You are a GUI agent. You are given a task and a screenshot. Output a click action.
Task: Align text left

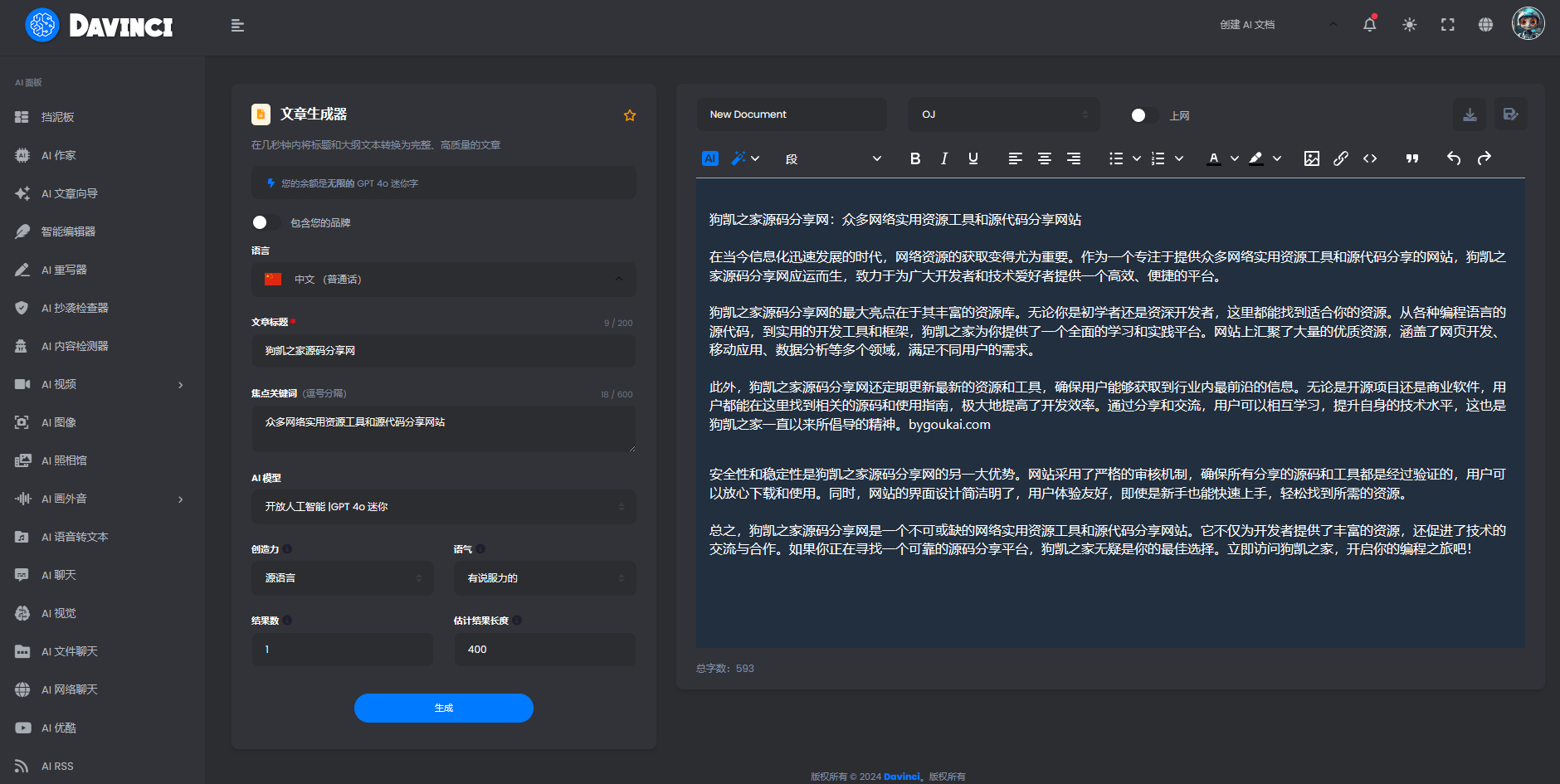point(1015,158)
